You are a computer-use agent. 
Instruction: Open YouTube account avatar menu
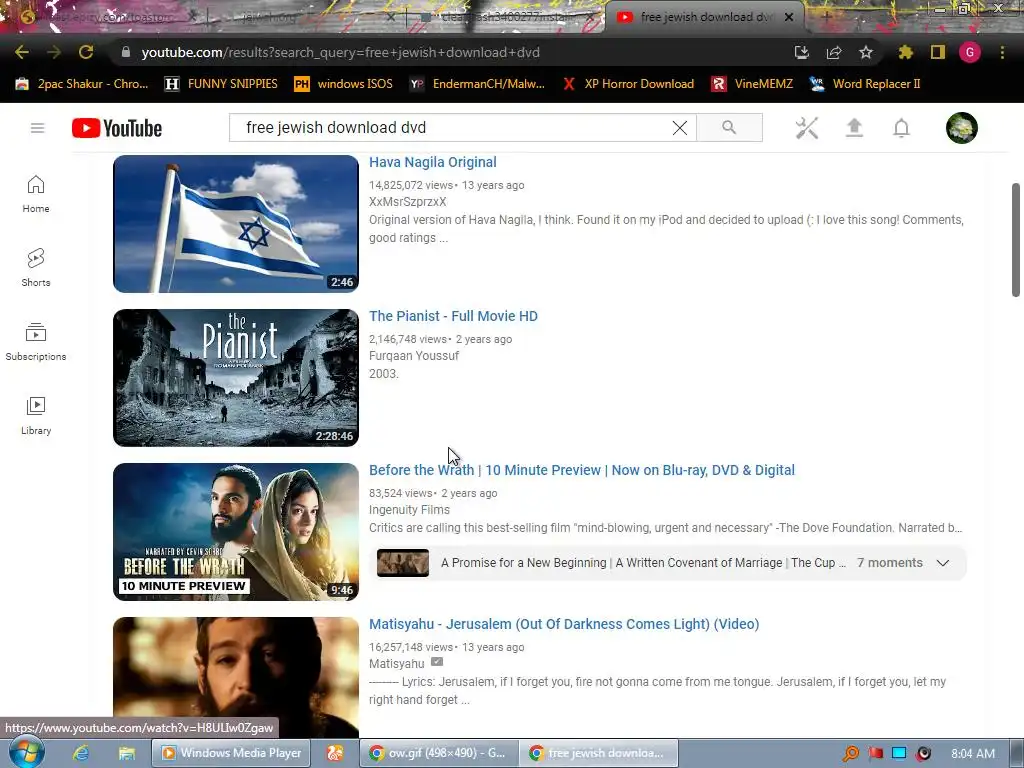pyautogui.click(x=962, y=128)
